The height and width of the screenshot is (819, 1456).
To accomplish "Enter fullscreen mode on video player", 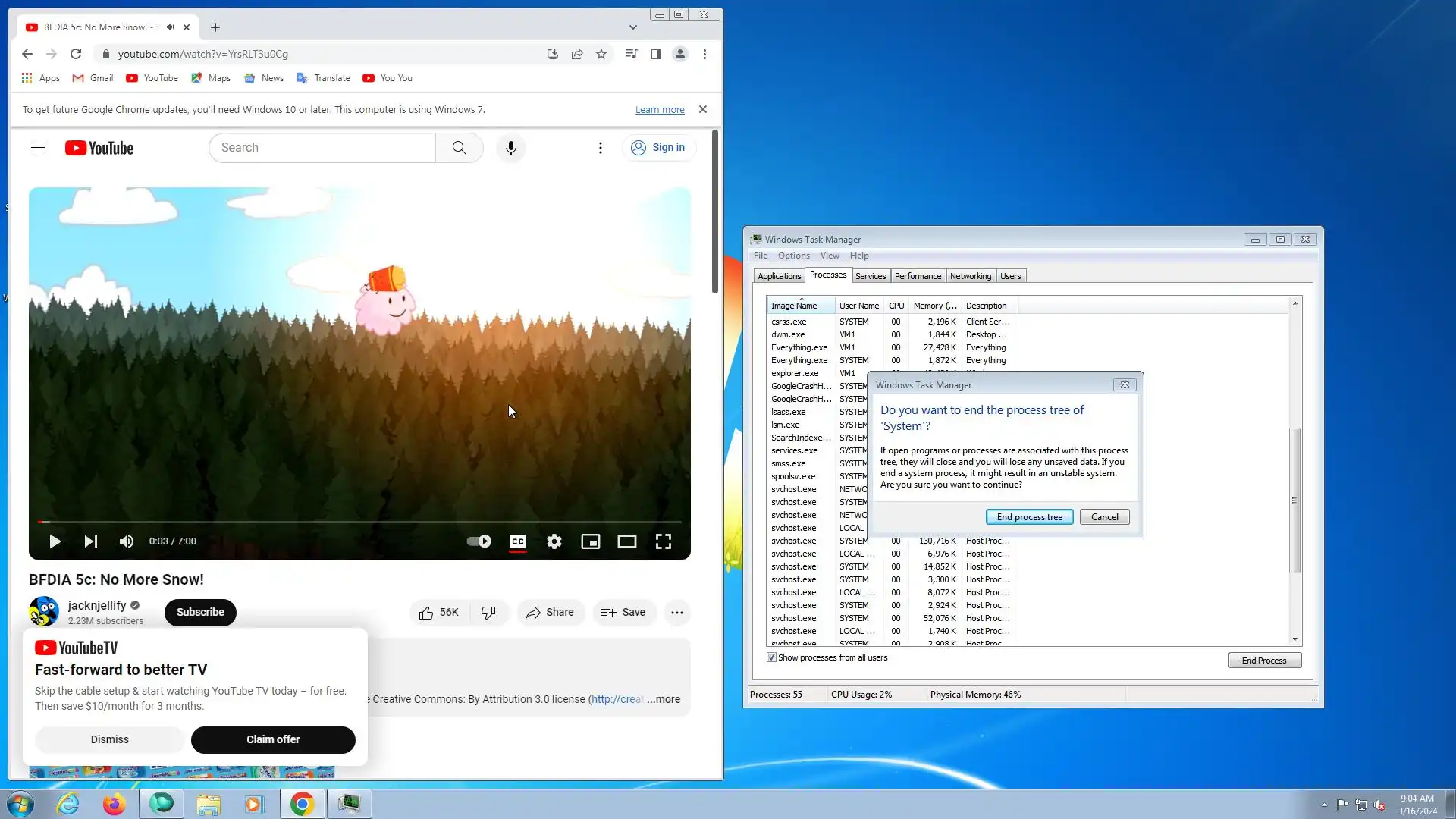I will pyautogui.click(x=664, y=541).
